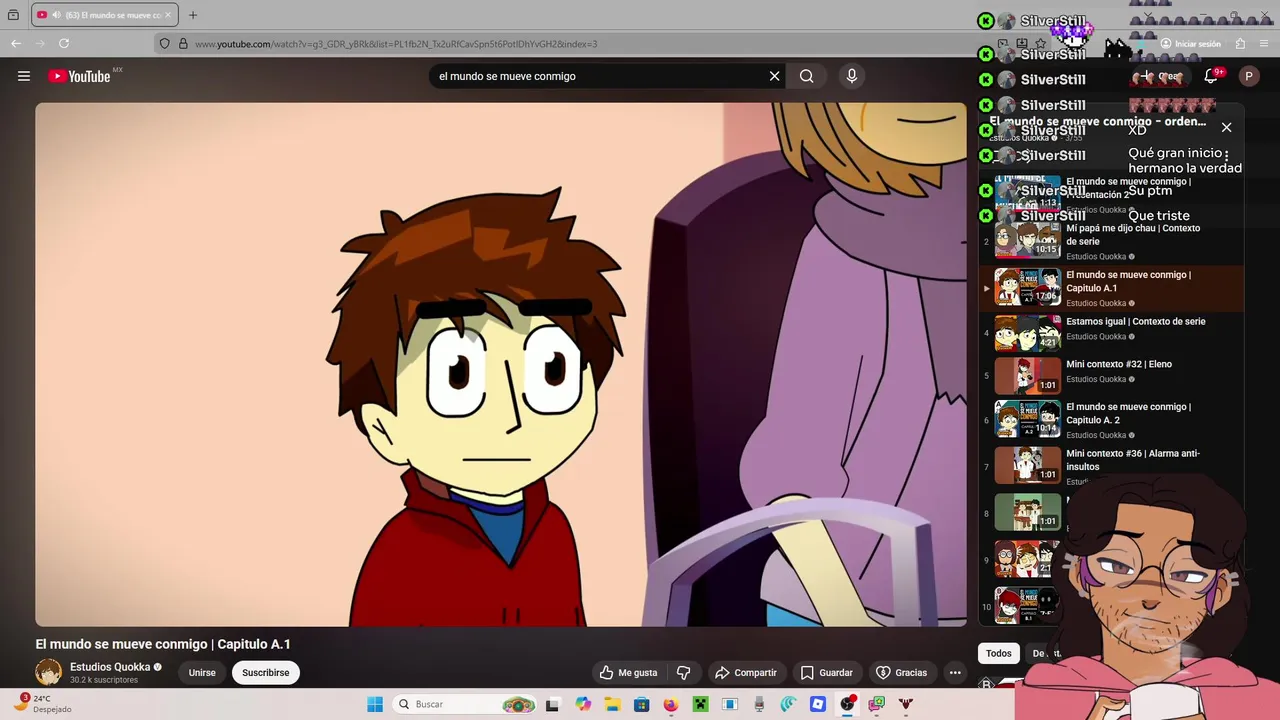The width and height of the screenshot is (1280, 720).
Task: Open File Explorer from taskbar
Action: (612, 704)
